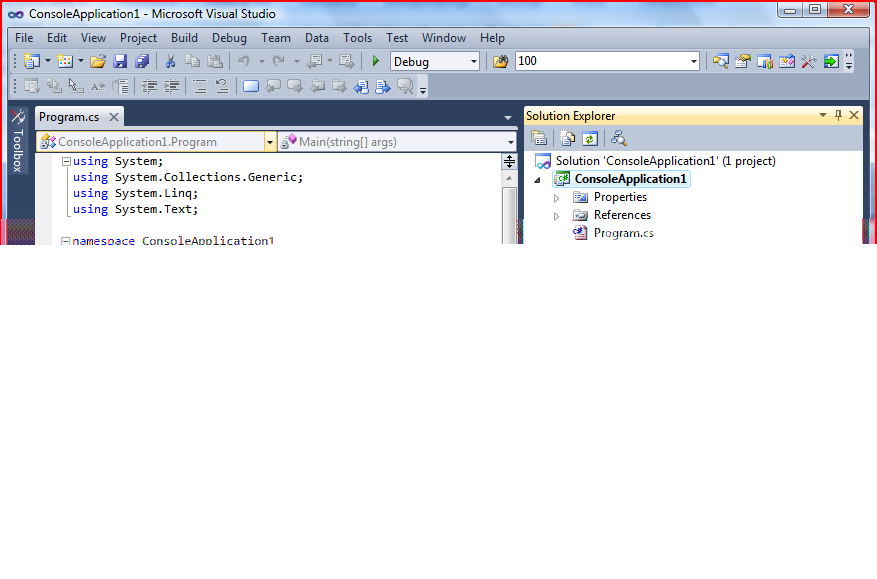Screen dimensions: 877x579
Task: Open the Tools menu
Action: click(357, 38)
